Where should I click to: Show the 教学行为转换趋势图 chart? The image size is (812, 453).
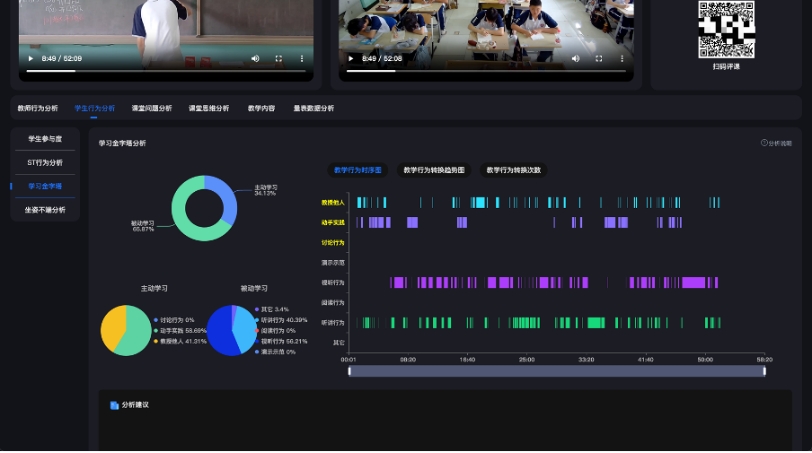[x=435, y=170]
